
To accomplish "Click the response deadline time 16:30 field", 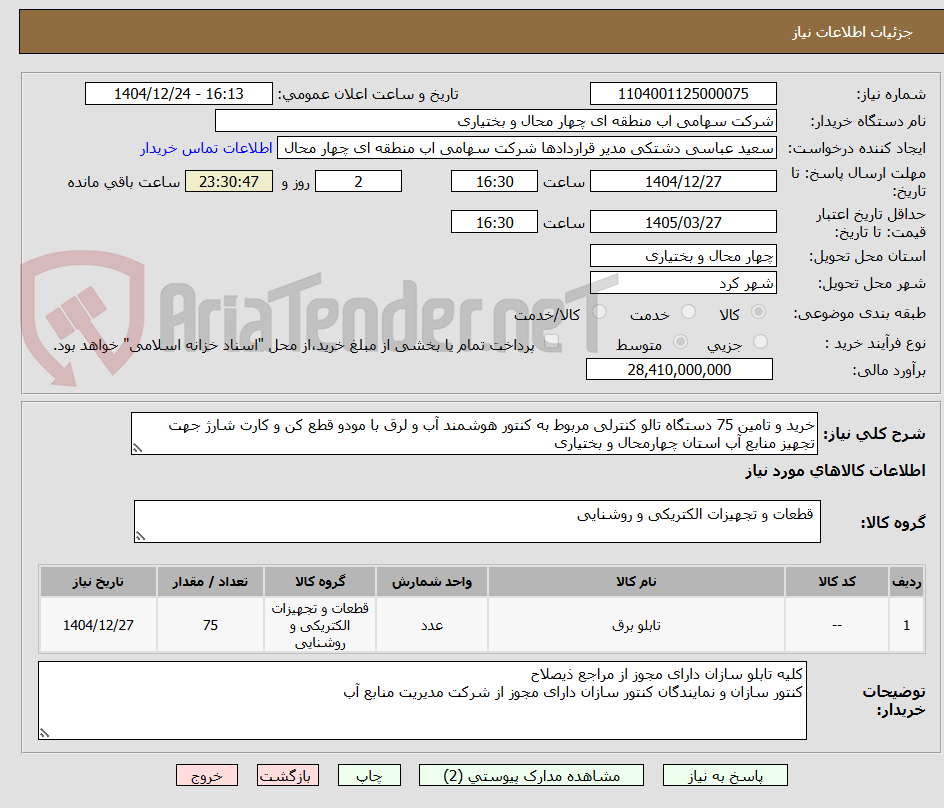I will coord(494,181).
